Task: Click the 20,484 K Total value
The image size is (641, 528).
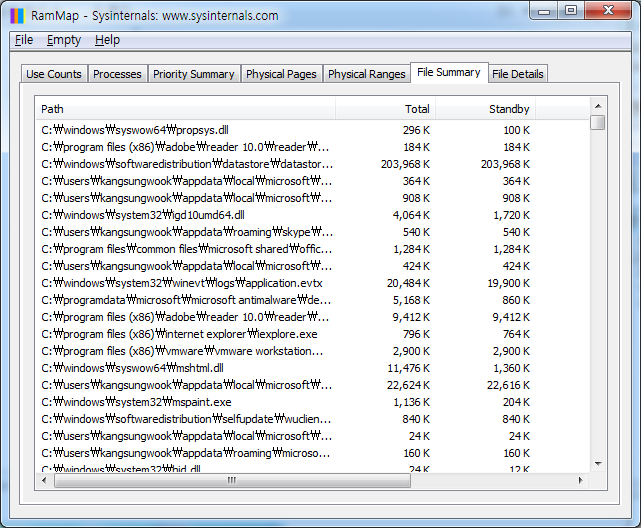Action: 408,283
